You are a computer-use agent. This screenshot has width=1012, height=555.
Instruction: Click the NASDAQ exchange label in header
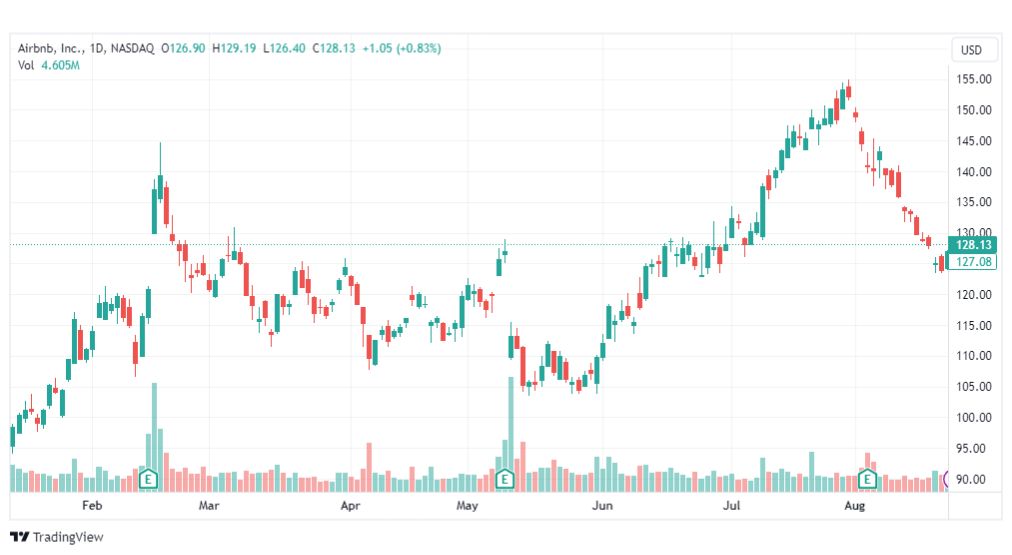132,48
